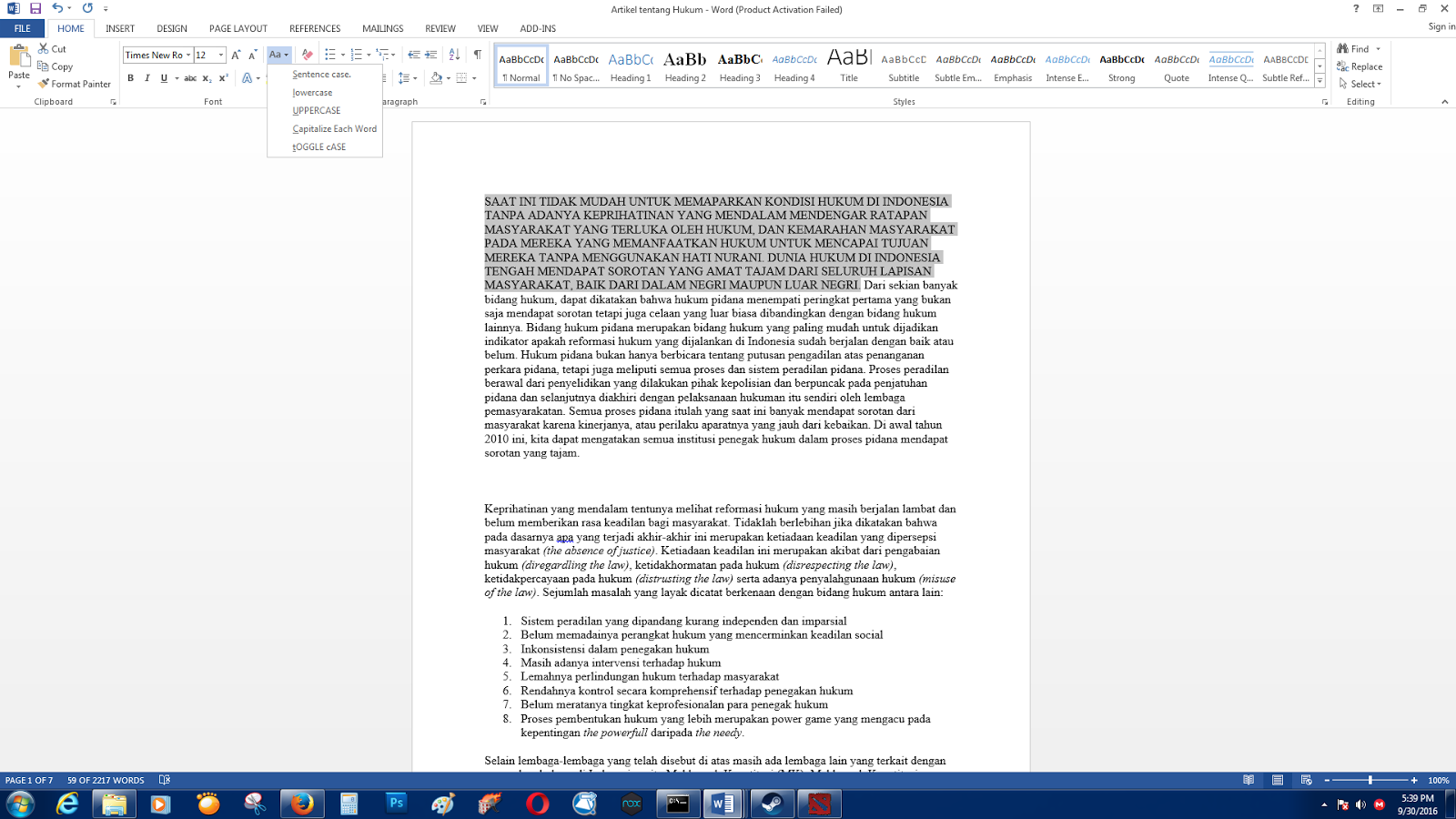Decrease paragraph indent
The width and height of the screenshot is (1456, 819).
click(414, 55)
